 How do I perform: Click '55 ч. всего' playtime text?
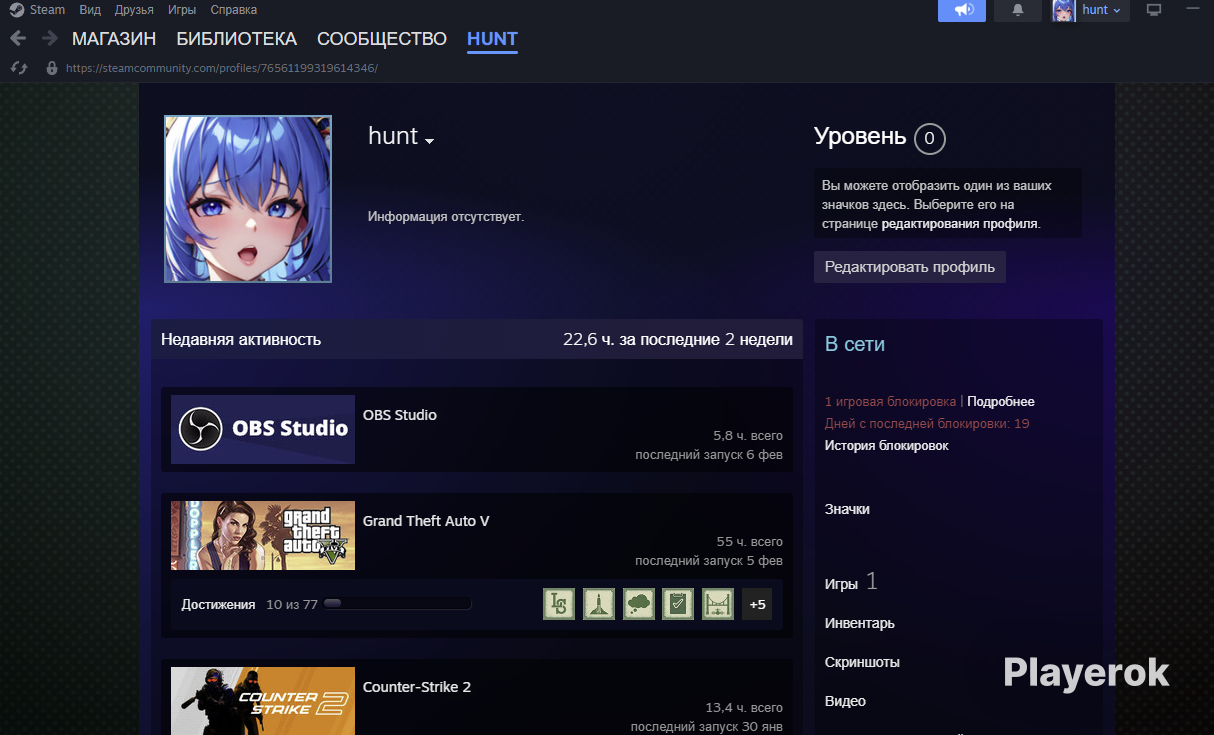coord(750,542)
